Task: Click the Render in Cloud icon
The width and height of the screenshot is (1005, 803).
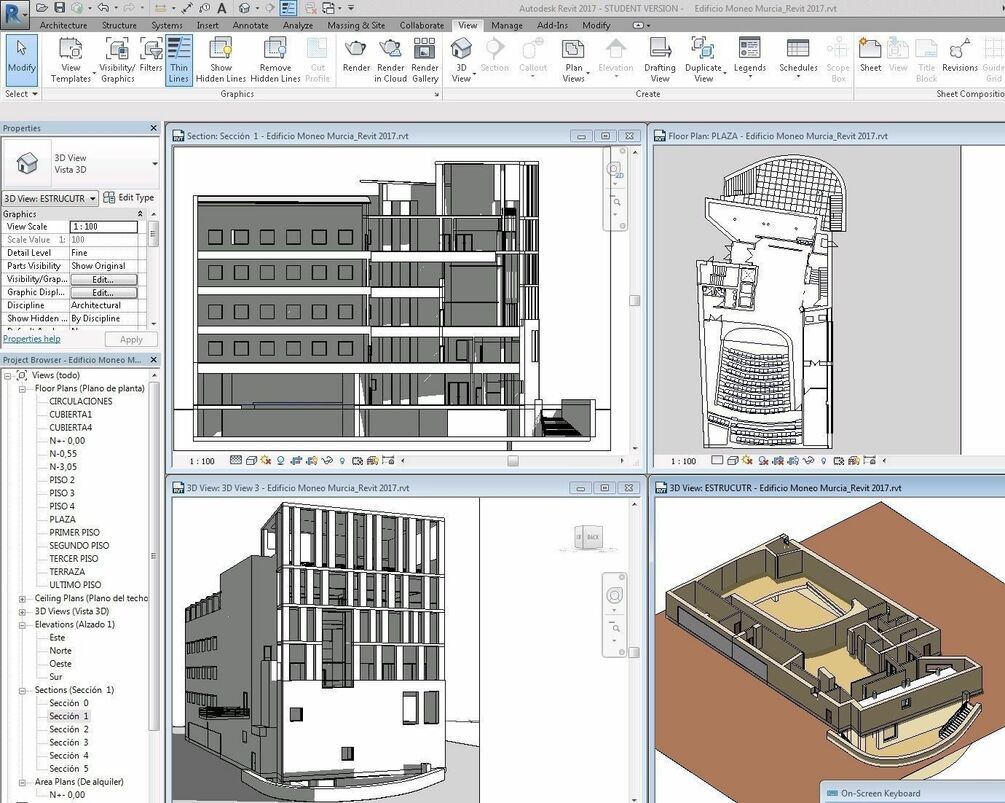Action: click(x=390, y=60)
